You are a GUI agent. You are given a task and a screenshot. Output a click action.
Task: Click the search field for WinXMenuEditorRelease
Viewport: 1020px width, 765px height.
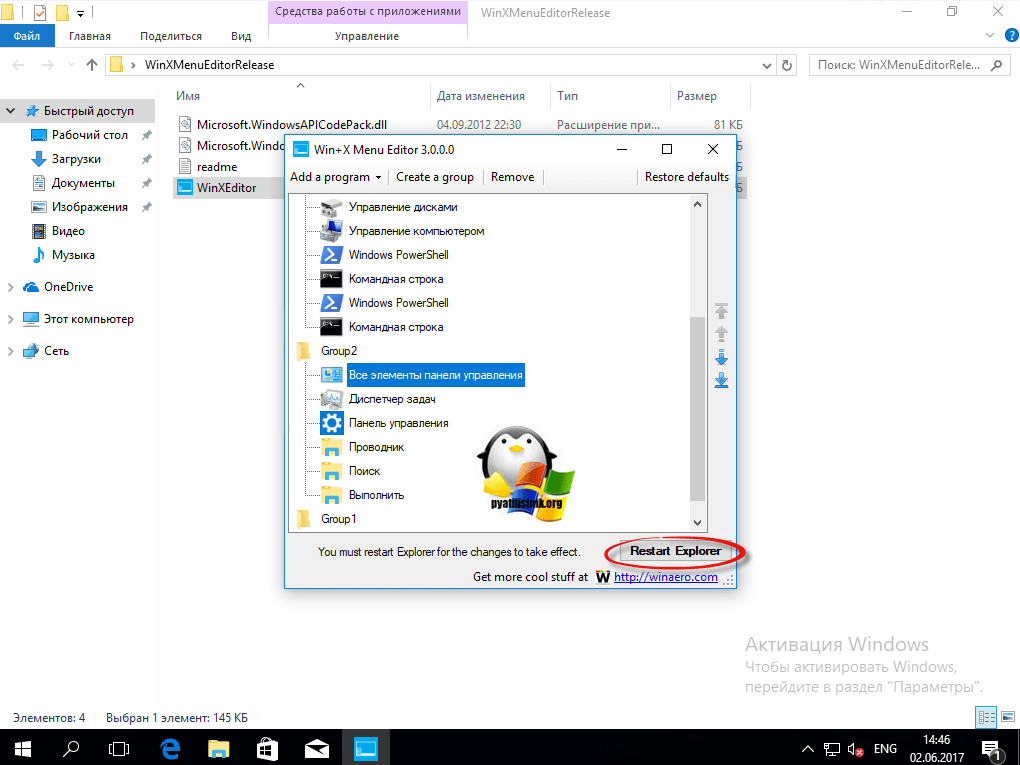point(895,65)
